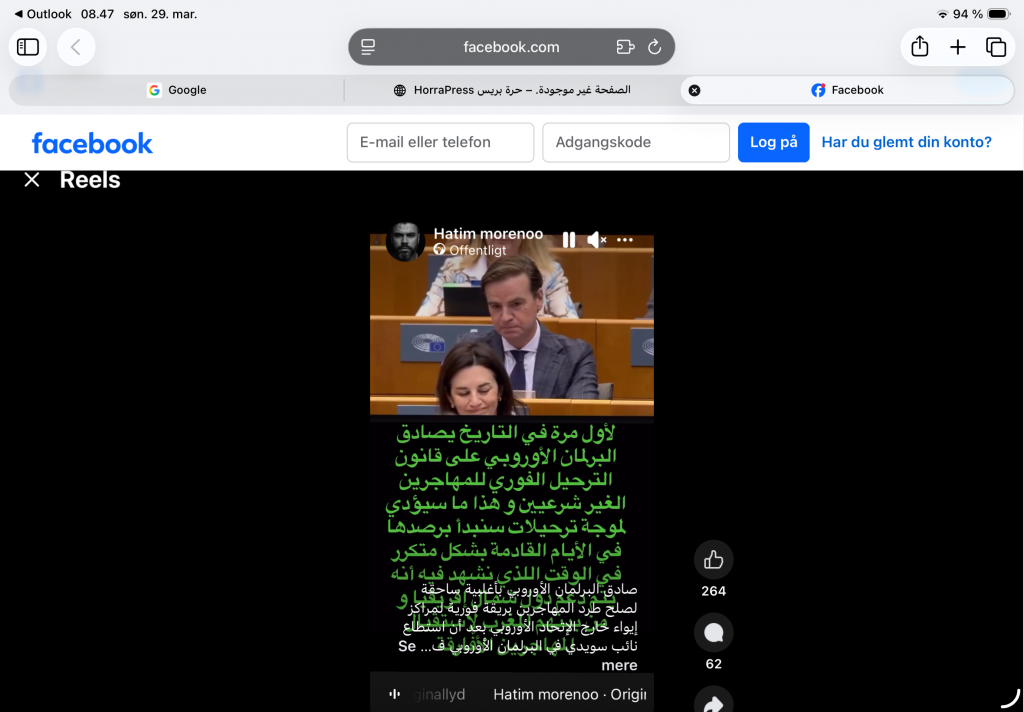Share the reel with arrow icon

point(713,703)
